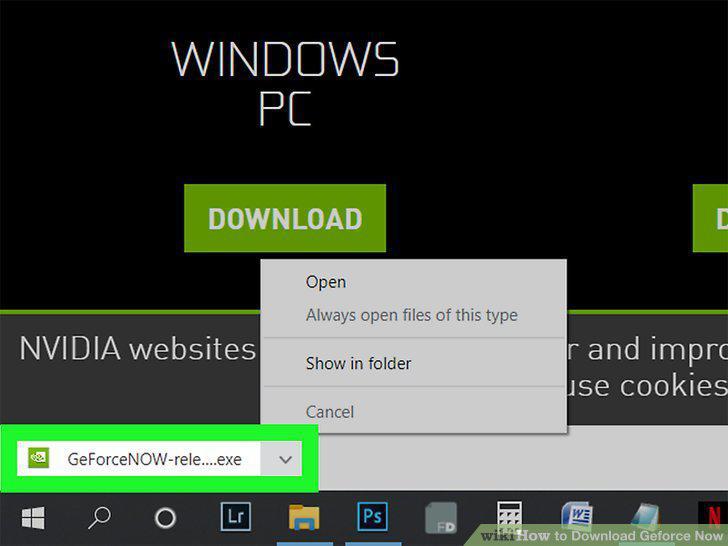Viewport: 728px width, 546px height.
Task: Choose Cancel in the download menu
Action: click(x=330, y=411)
